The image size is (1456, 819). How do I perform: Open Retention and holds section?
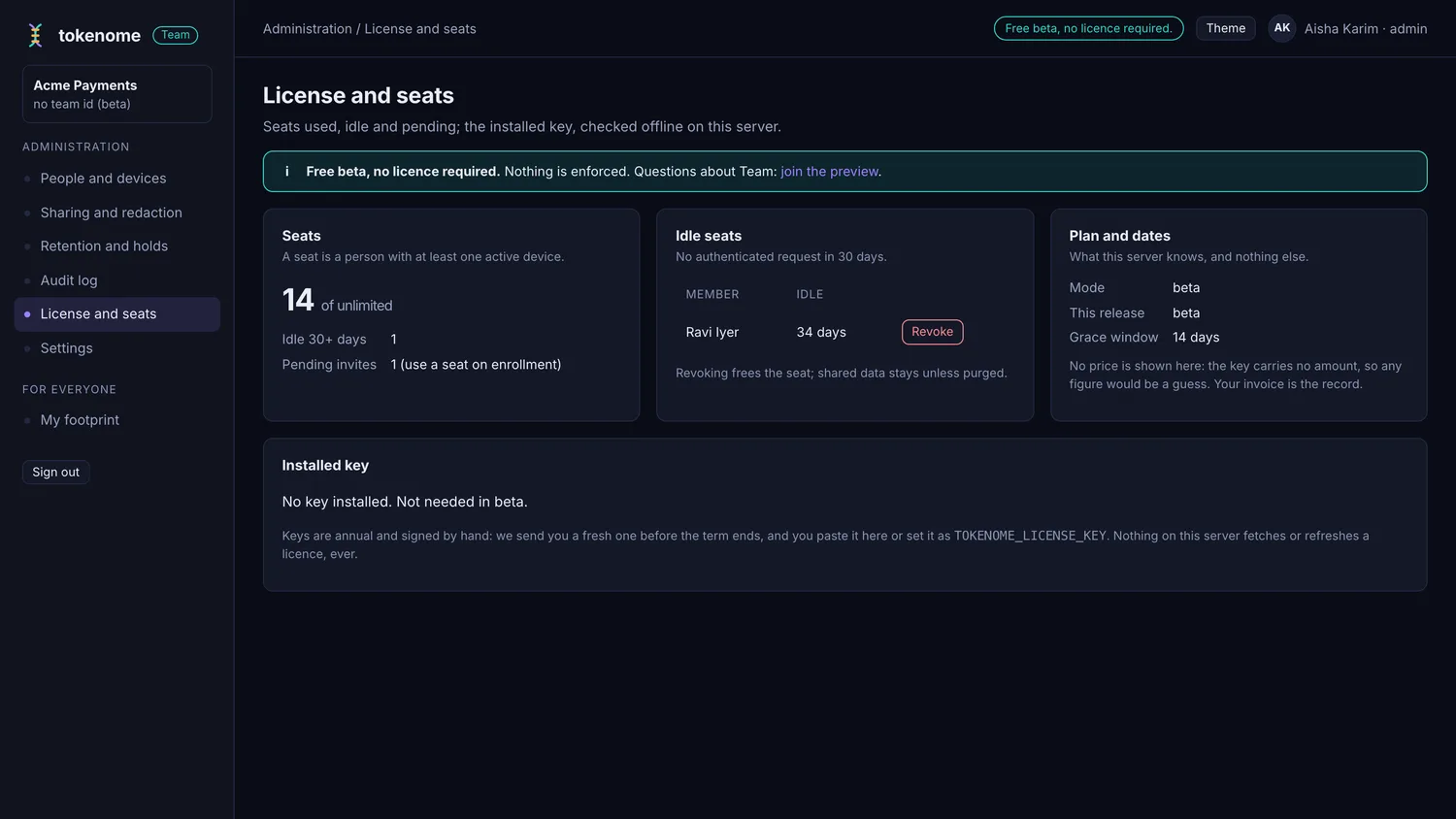tap(116, 246)
